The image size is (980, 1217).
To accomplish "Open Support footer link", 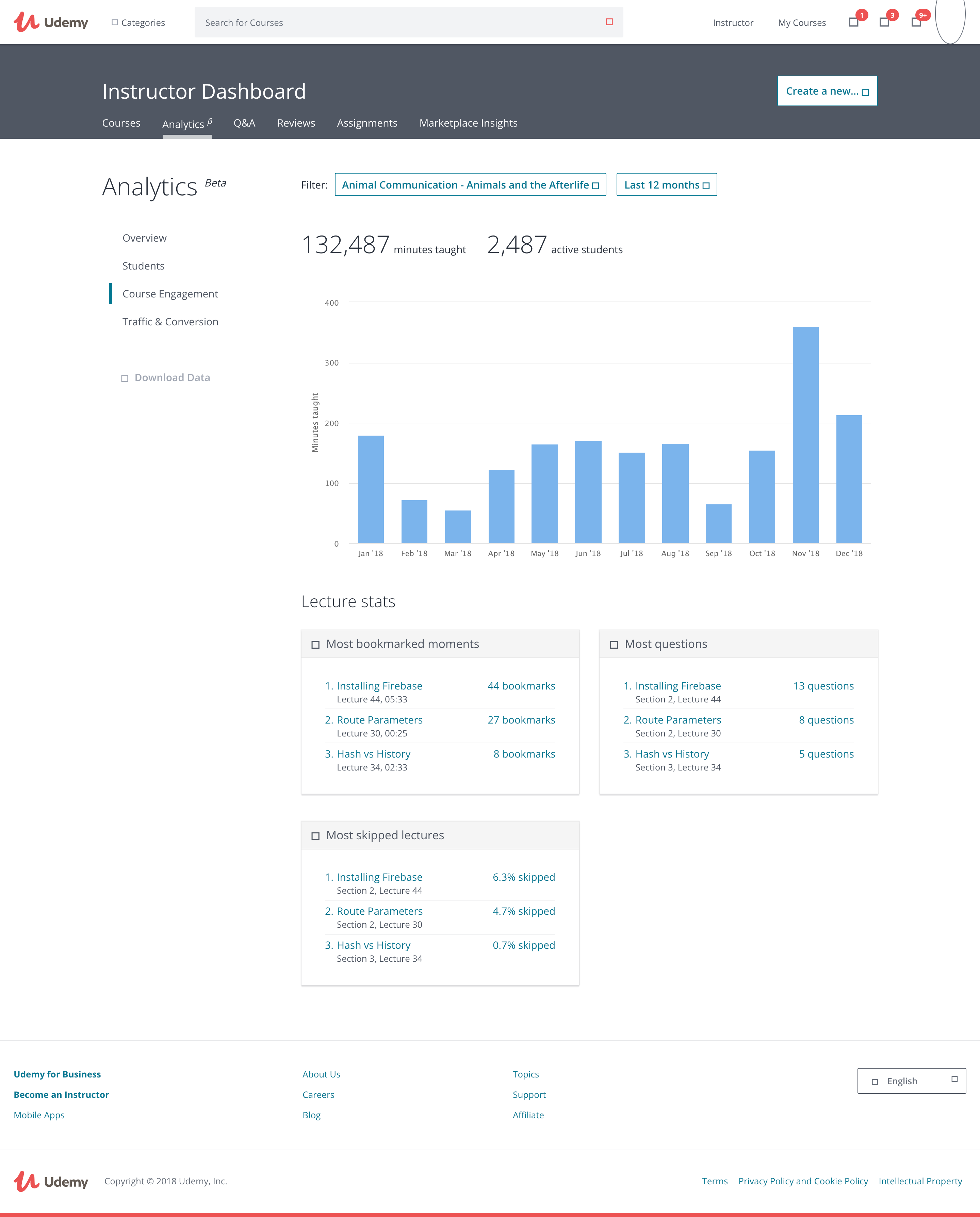I will tap(529, 1094).
